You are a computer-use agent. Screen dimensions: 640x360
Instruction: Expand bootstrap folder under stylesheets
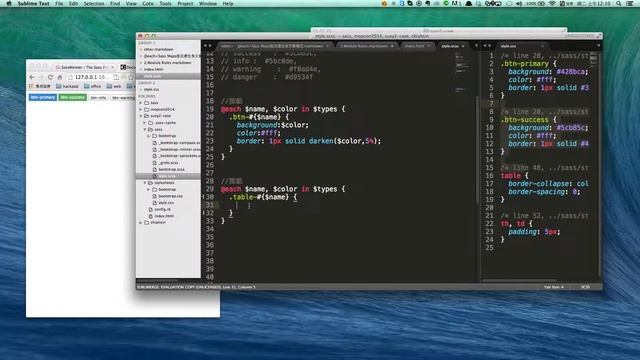[149, 189]
